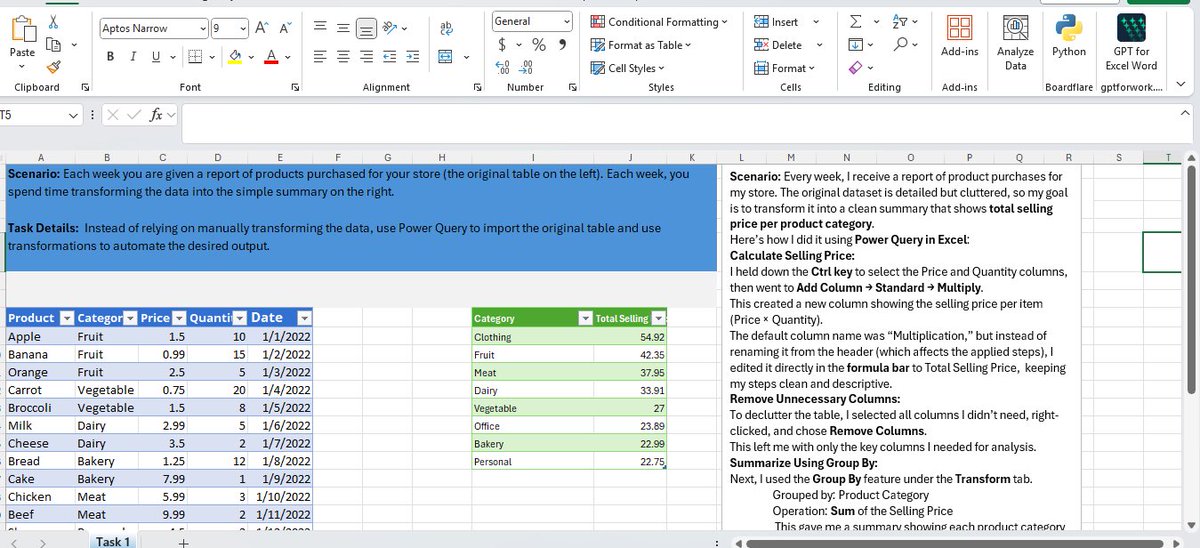Decrease indent
1200x548 pixels.
coord(389,57)
